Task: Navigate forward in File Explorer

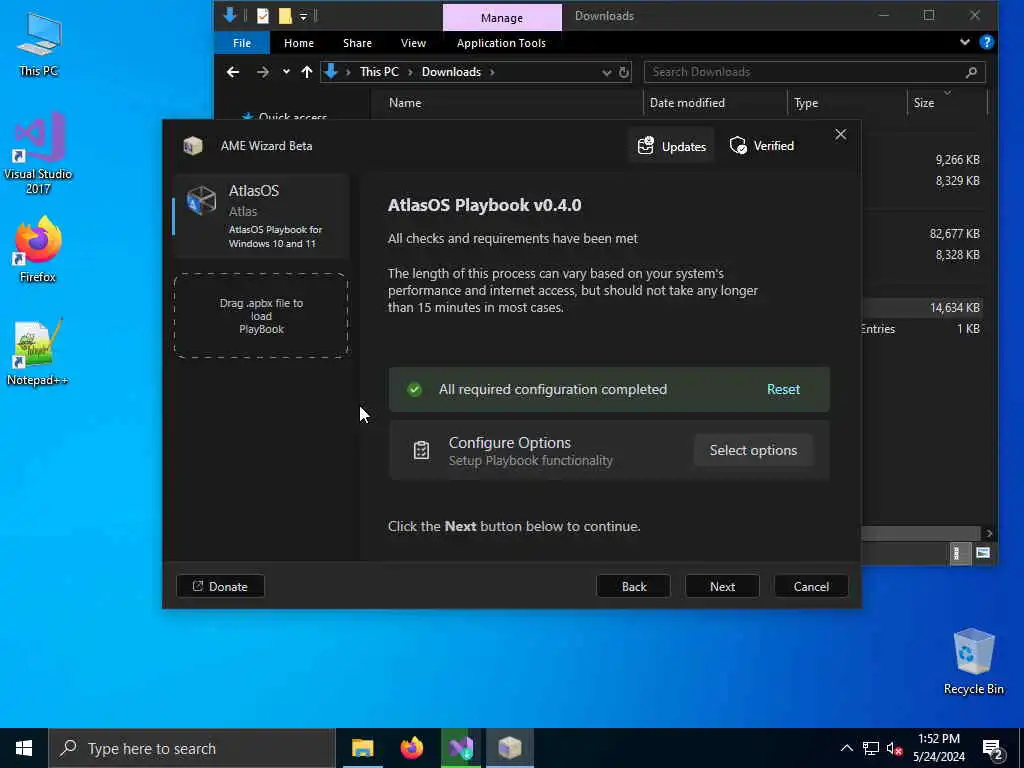Action: [263, 72]
